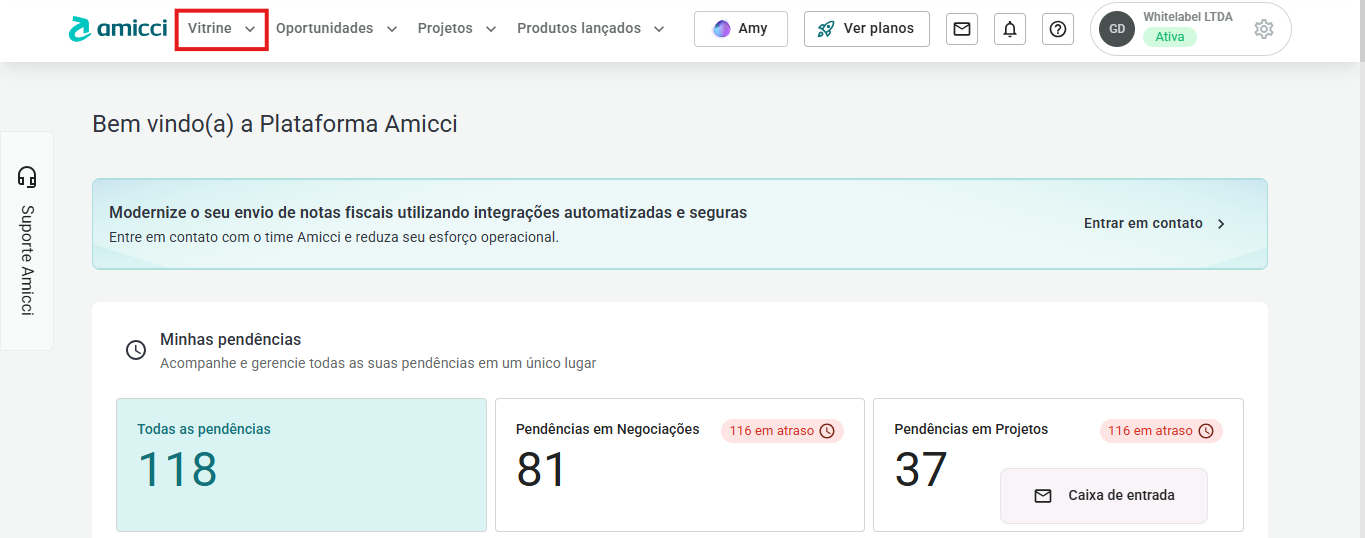
Task: Select the Todas as pendências card
Action: point(301,465)
